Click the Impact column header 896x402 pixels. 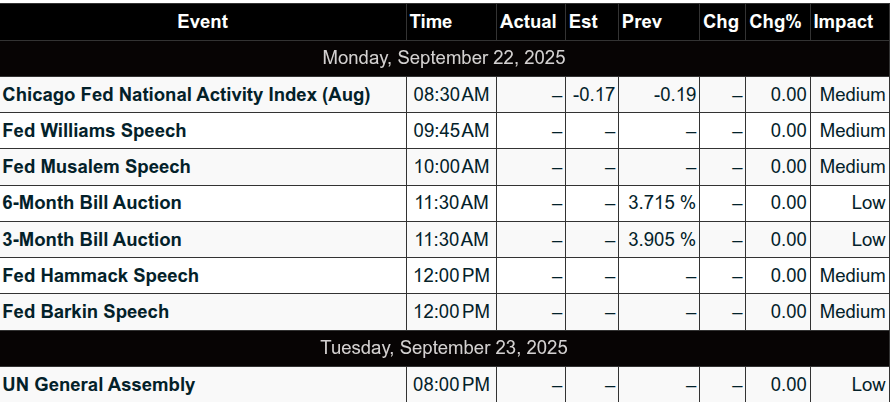(843, 22)
